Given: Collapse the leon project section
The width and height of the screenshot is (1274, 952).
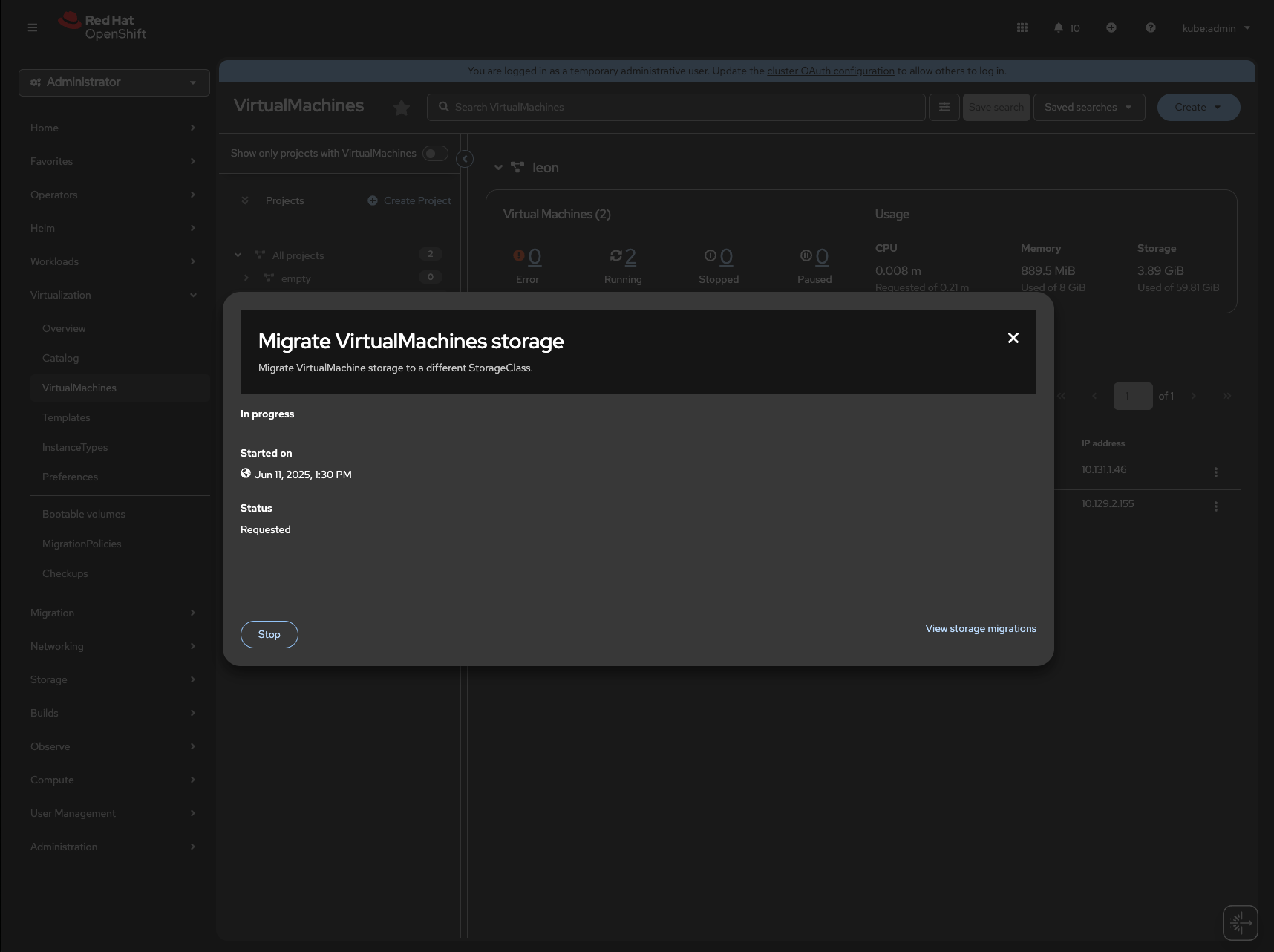Looking at the screenshot, I should [x=498, y=168].
